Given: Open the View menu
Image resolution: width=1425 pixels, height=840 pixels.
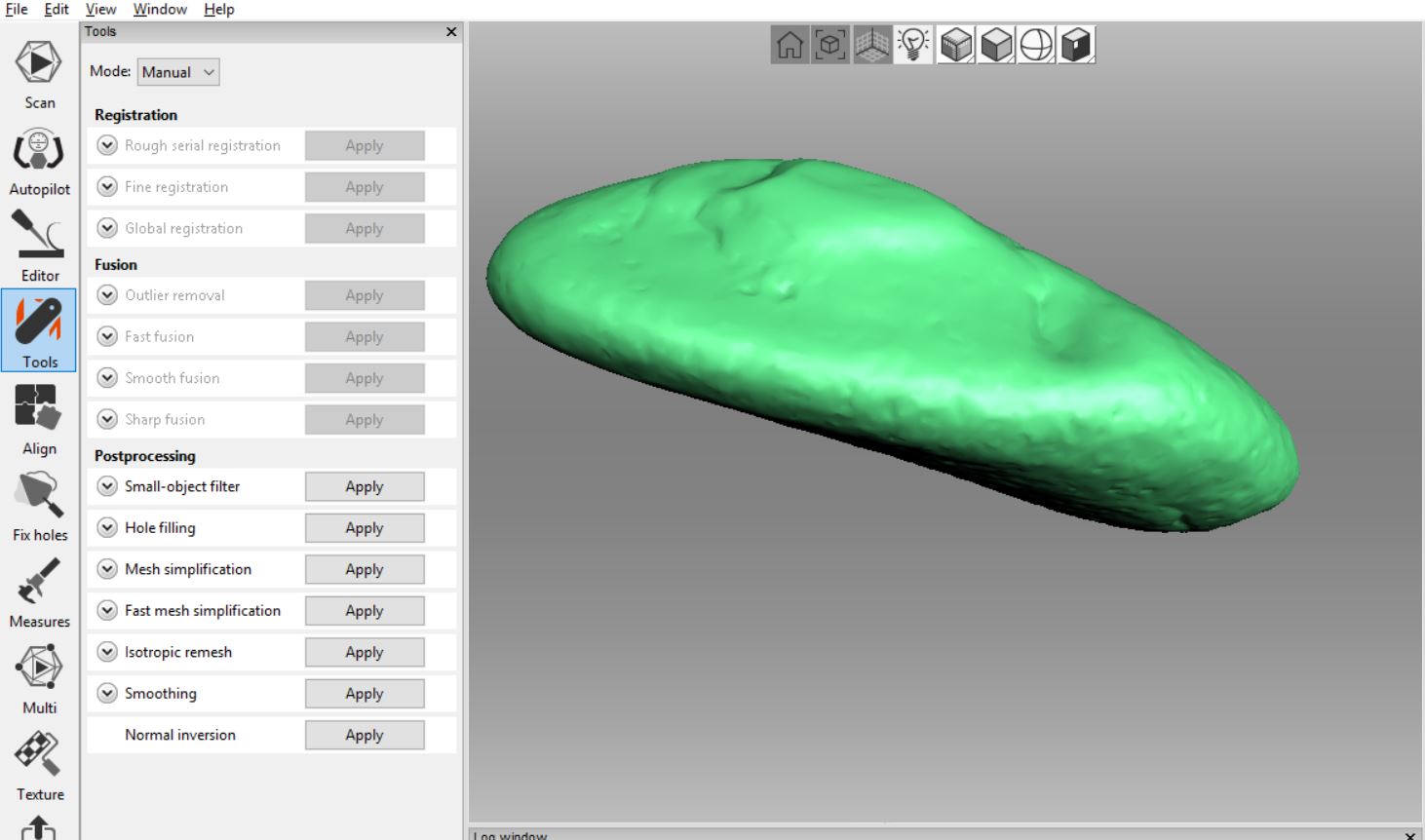Looking at the screenshot, I should point(100,9).
